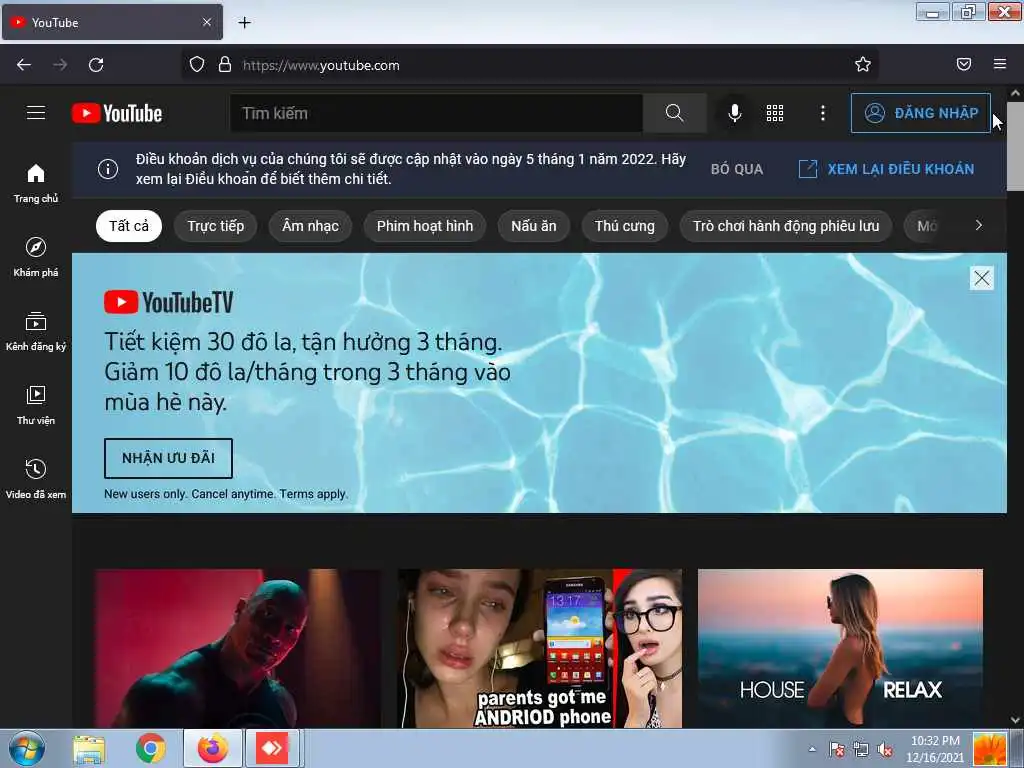Select the Nấu ăn chip
The image size is (1024, 768).
(x=534, y=226)
